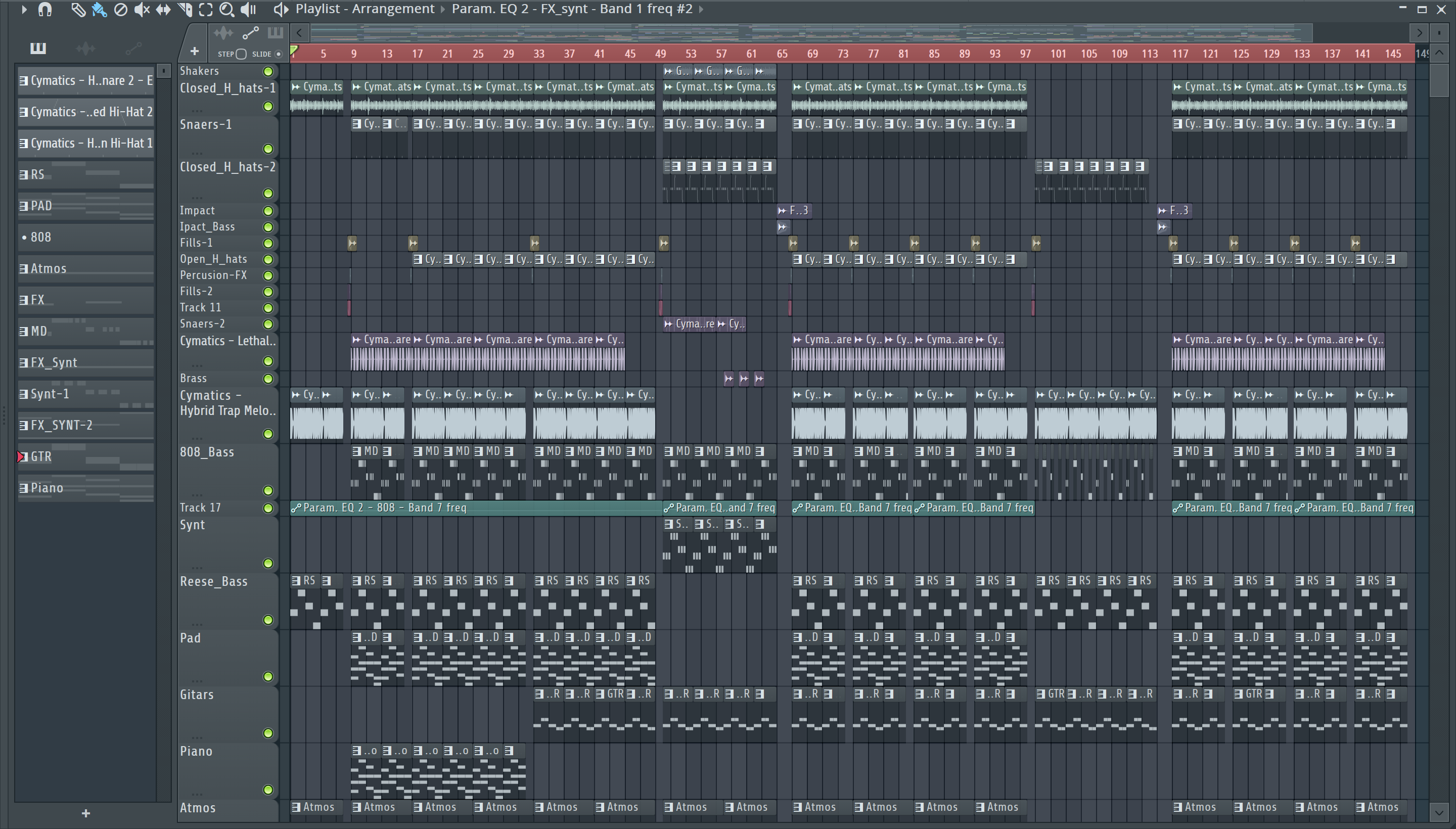Mute the Snaers-1 track

point(267,149)
